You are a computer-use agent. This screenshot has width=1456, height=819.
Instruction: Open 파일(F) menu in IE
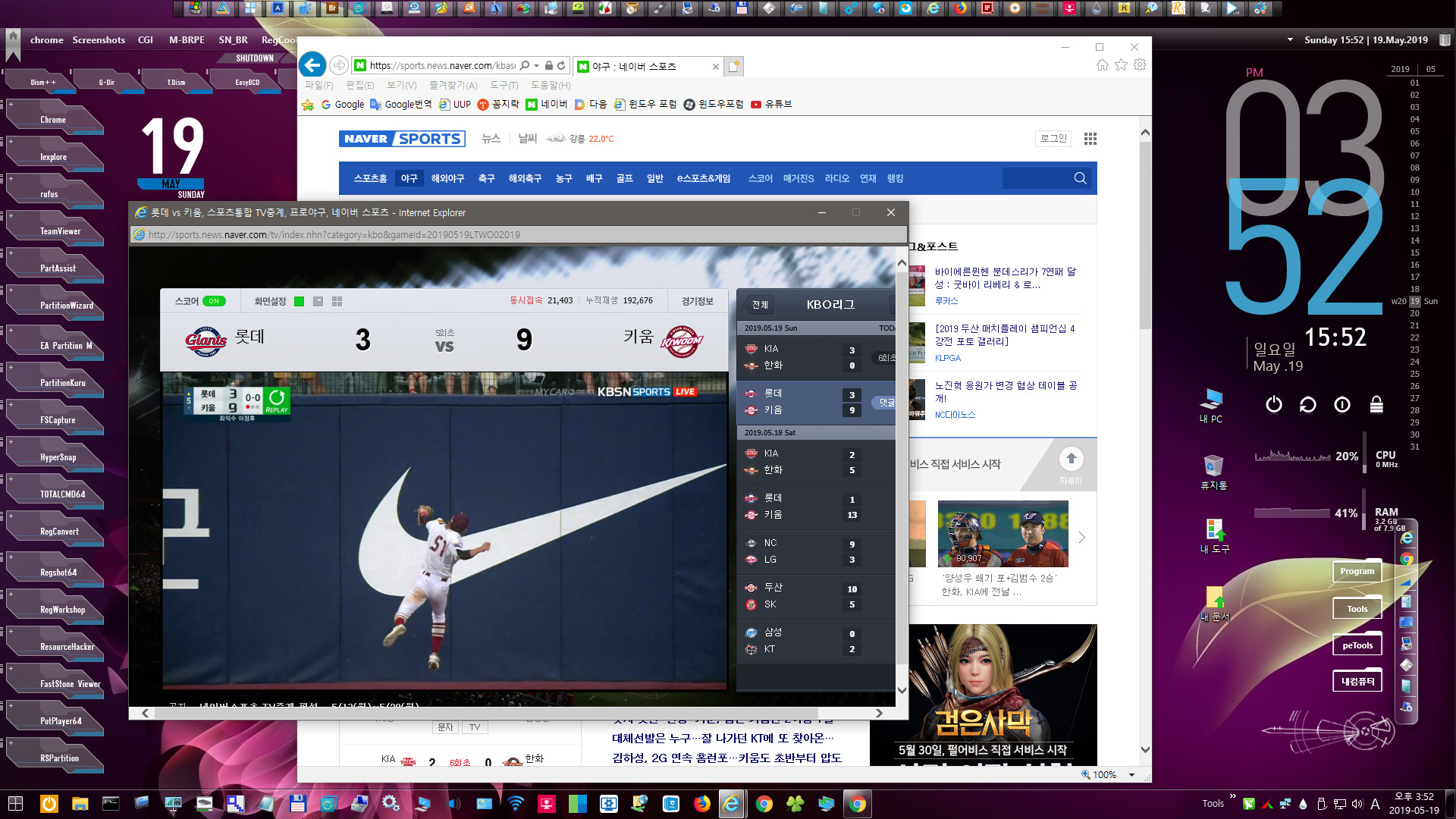(318, 85)
